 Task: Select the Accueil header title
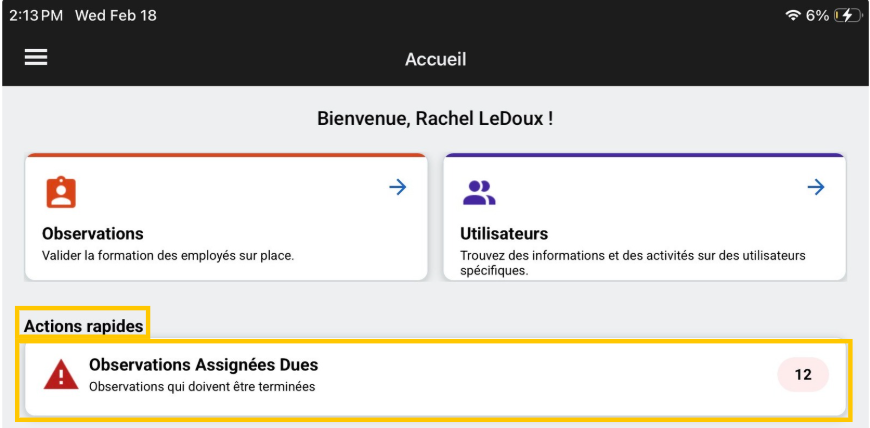tap(435, 59)
